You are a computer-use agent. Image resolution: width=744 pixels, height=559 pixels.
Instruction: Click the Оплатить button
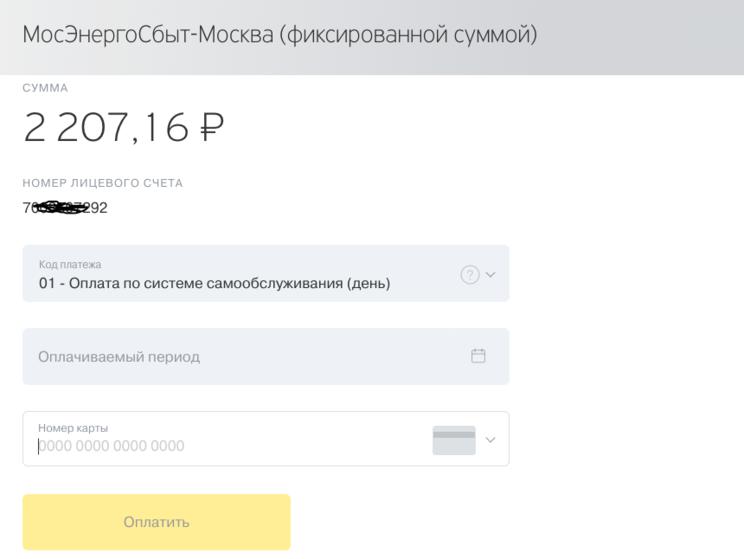[156, 522]
